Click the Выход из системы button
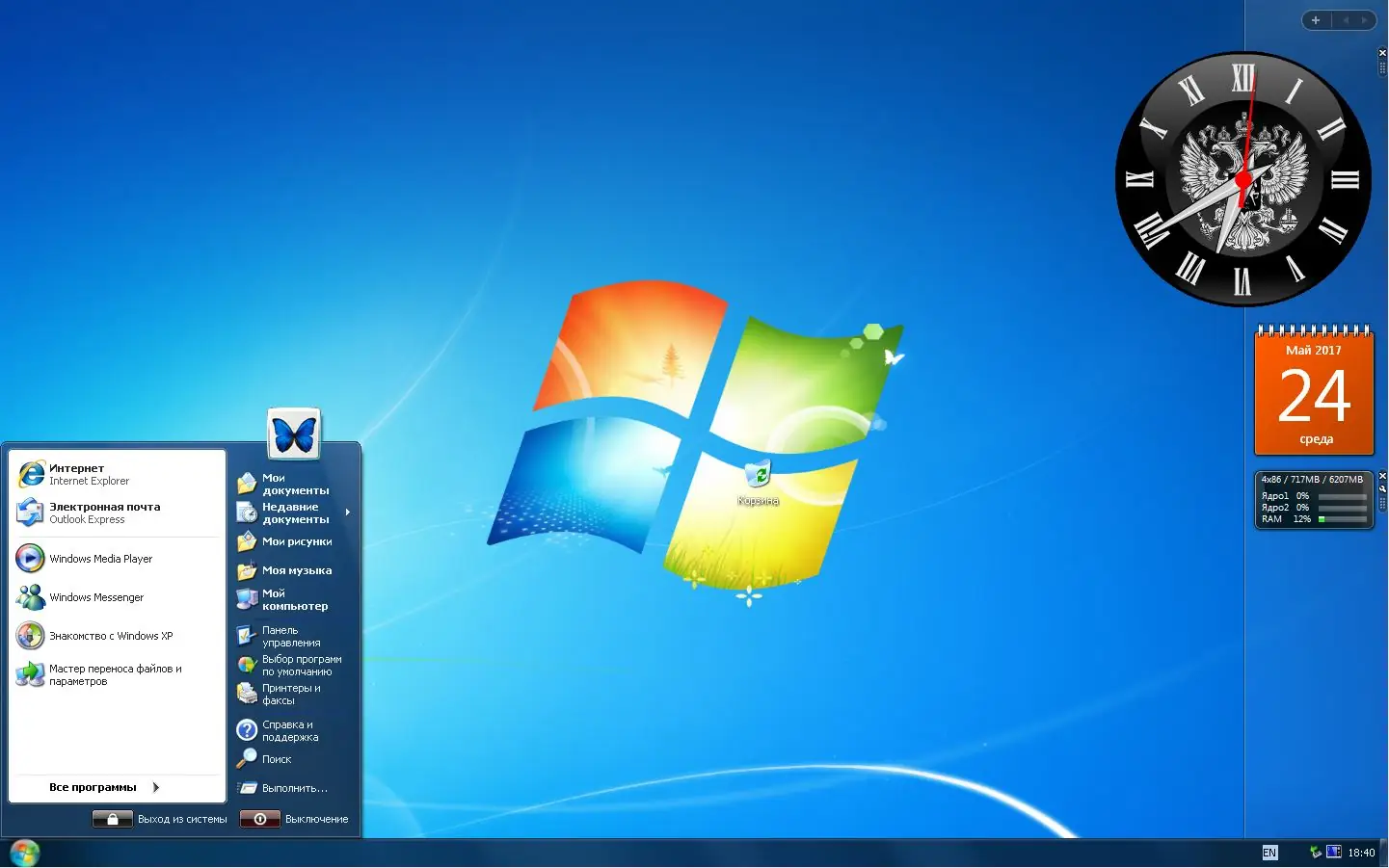 (160, 819)
